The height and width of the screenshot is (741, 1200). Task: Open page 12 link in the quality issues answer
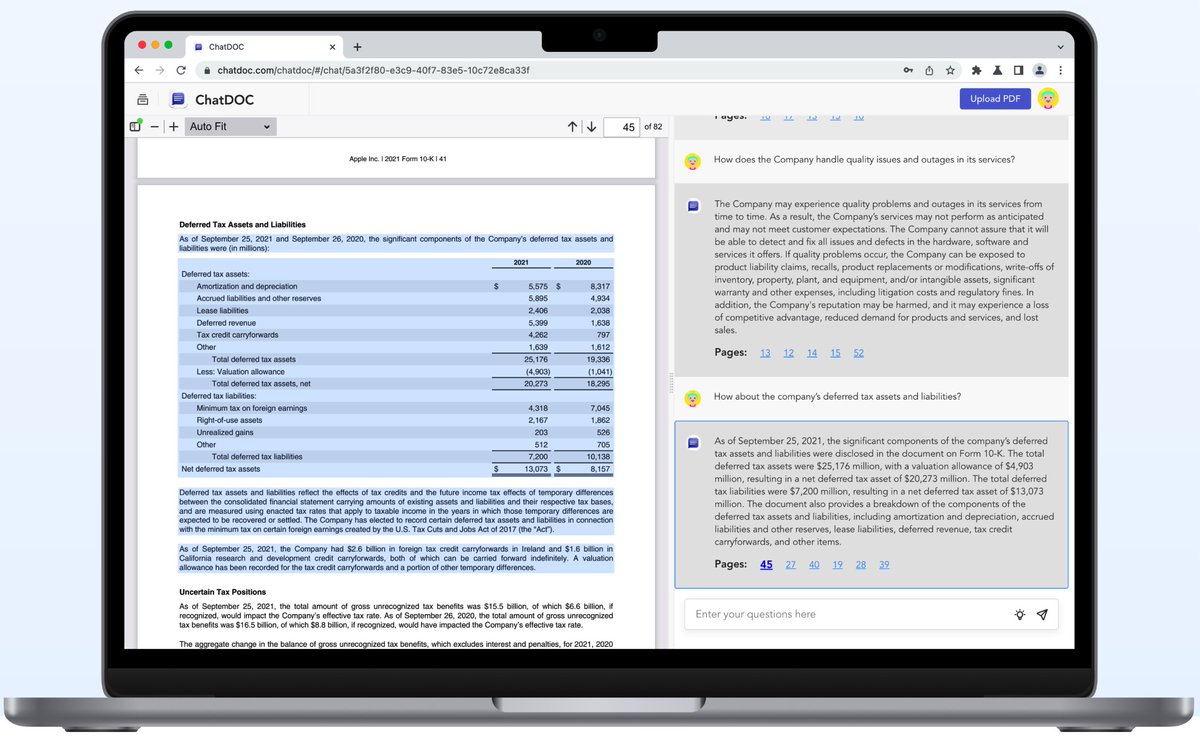coord(789,353)
